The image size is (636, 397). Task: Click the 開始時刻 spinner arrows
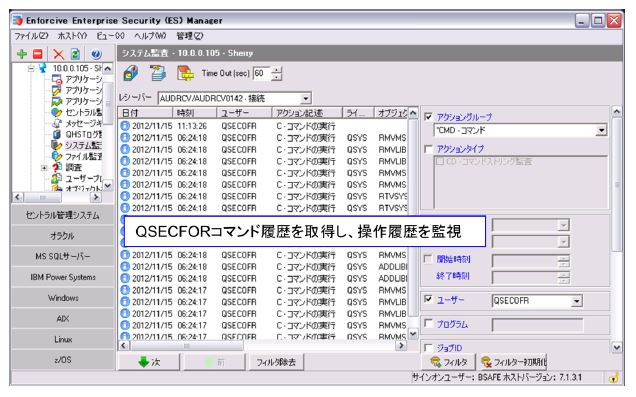click(563, 261)
